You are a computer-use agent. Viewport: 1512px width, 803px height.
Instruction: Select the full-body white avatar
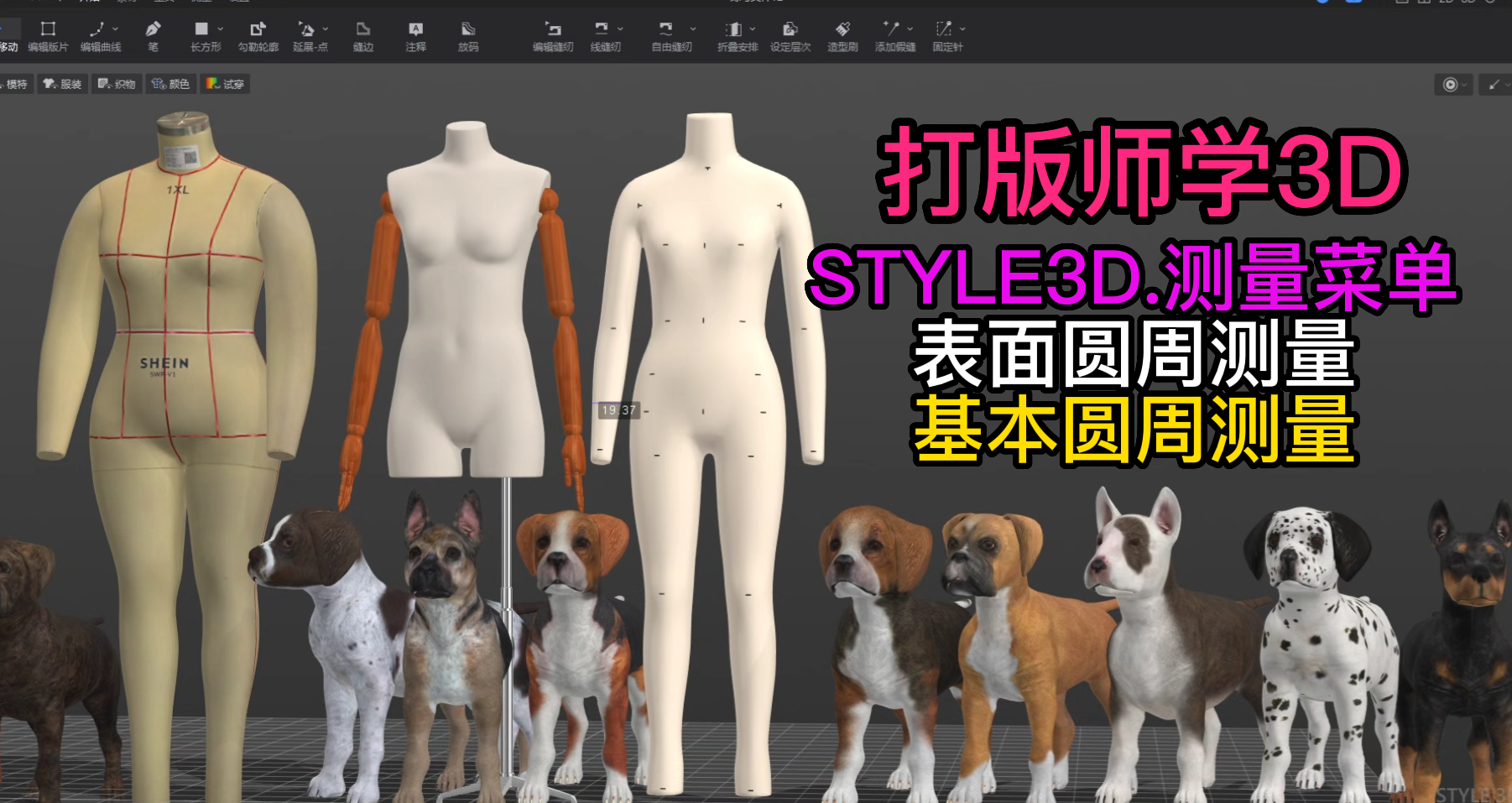click(707, 453)
